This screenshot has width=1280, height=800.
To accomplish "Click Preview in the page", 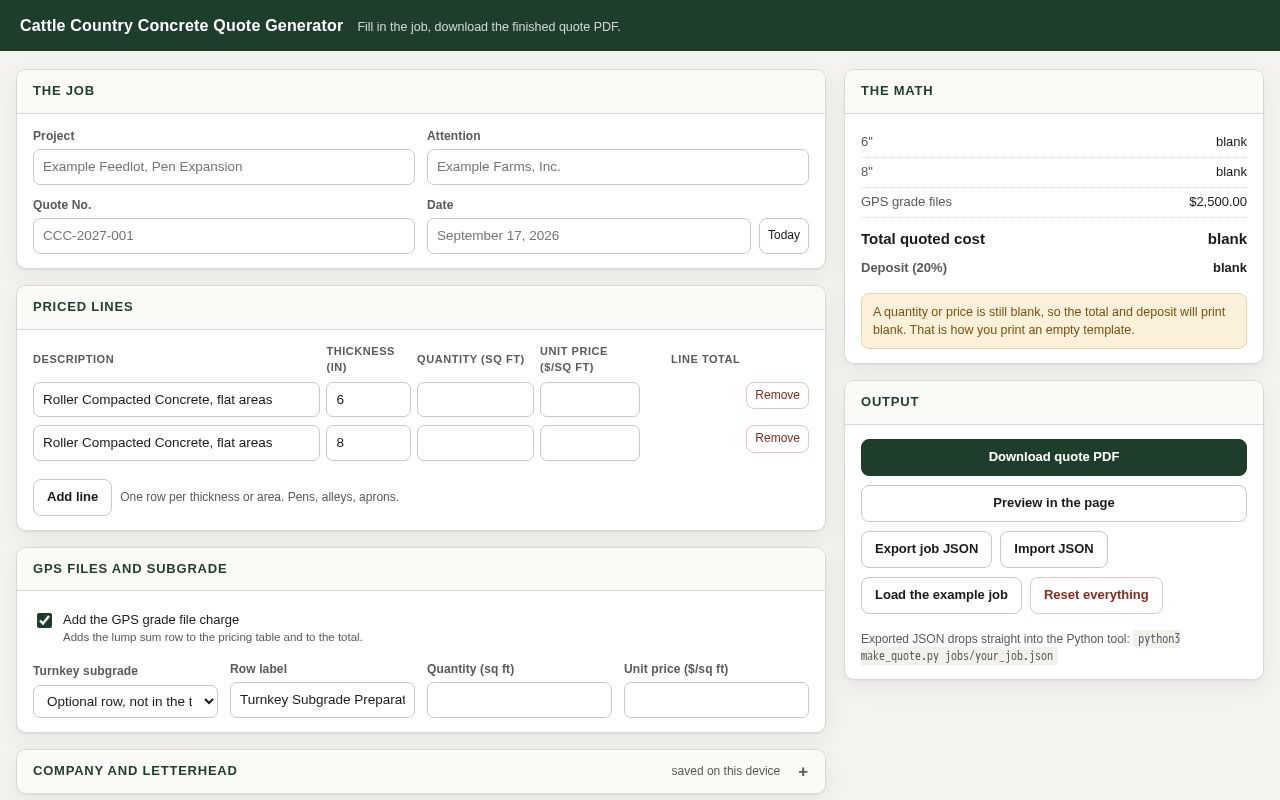I will tap(1054, 503).
